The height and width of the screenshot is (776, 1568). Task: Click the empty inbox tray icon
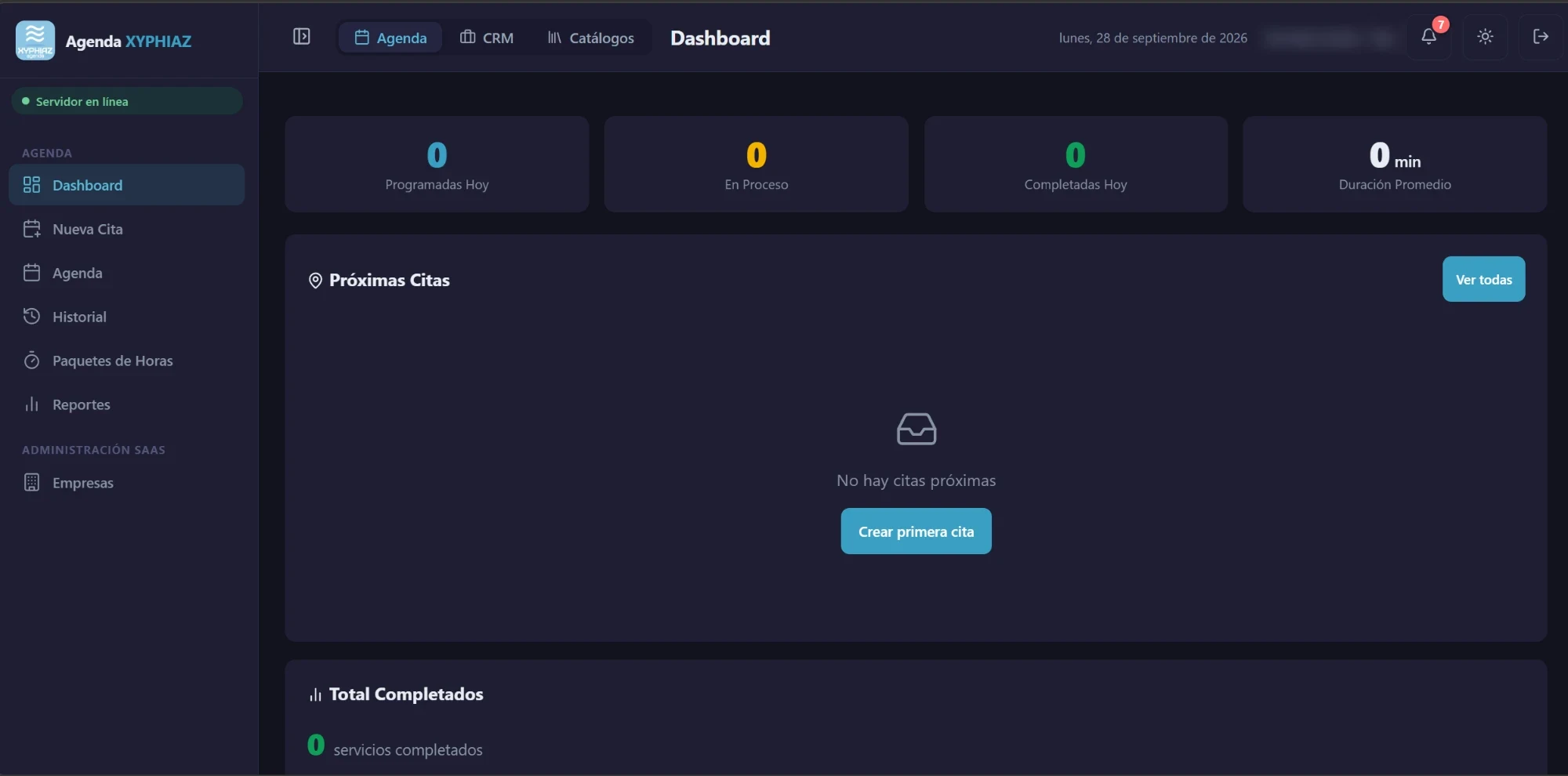916,429
